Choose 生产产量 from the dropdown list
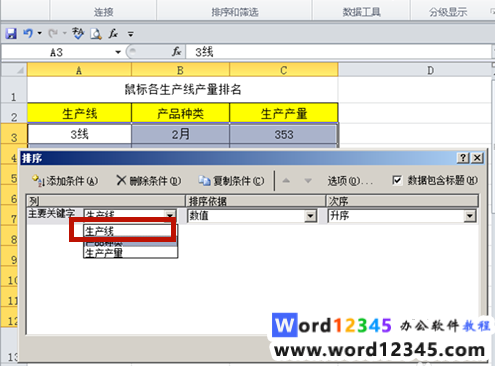The width and height of the screenshot is (495, 366). coord(131,253)
